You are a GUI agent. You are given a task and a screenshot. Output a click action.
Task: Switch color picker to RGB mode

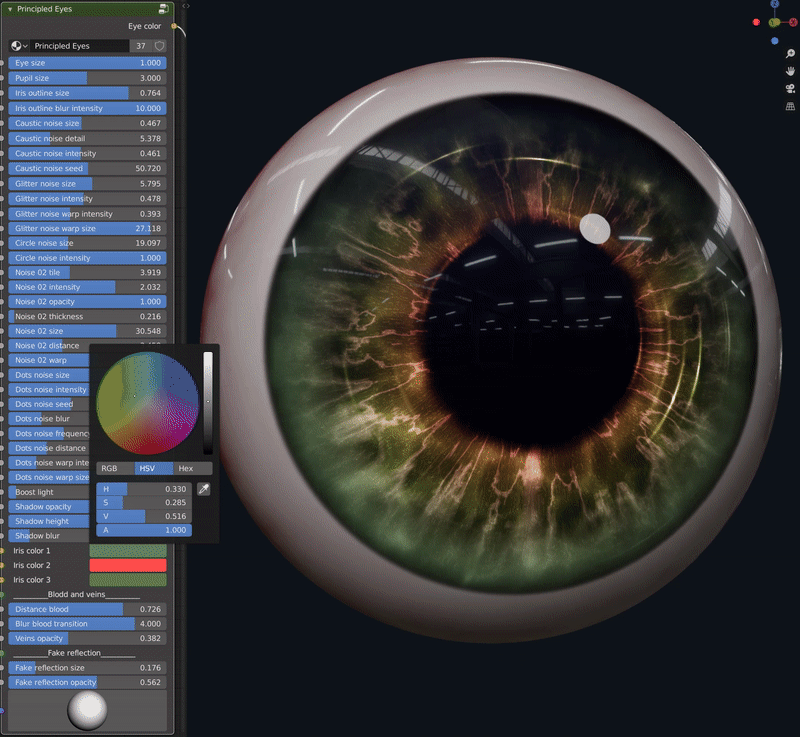[115, 468]
